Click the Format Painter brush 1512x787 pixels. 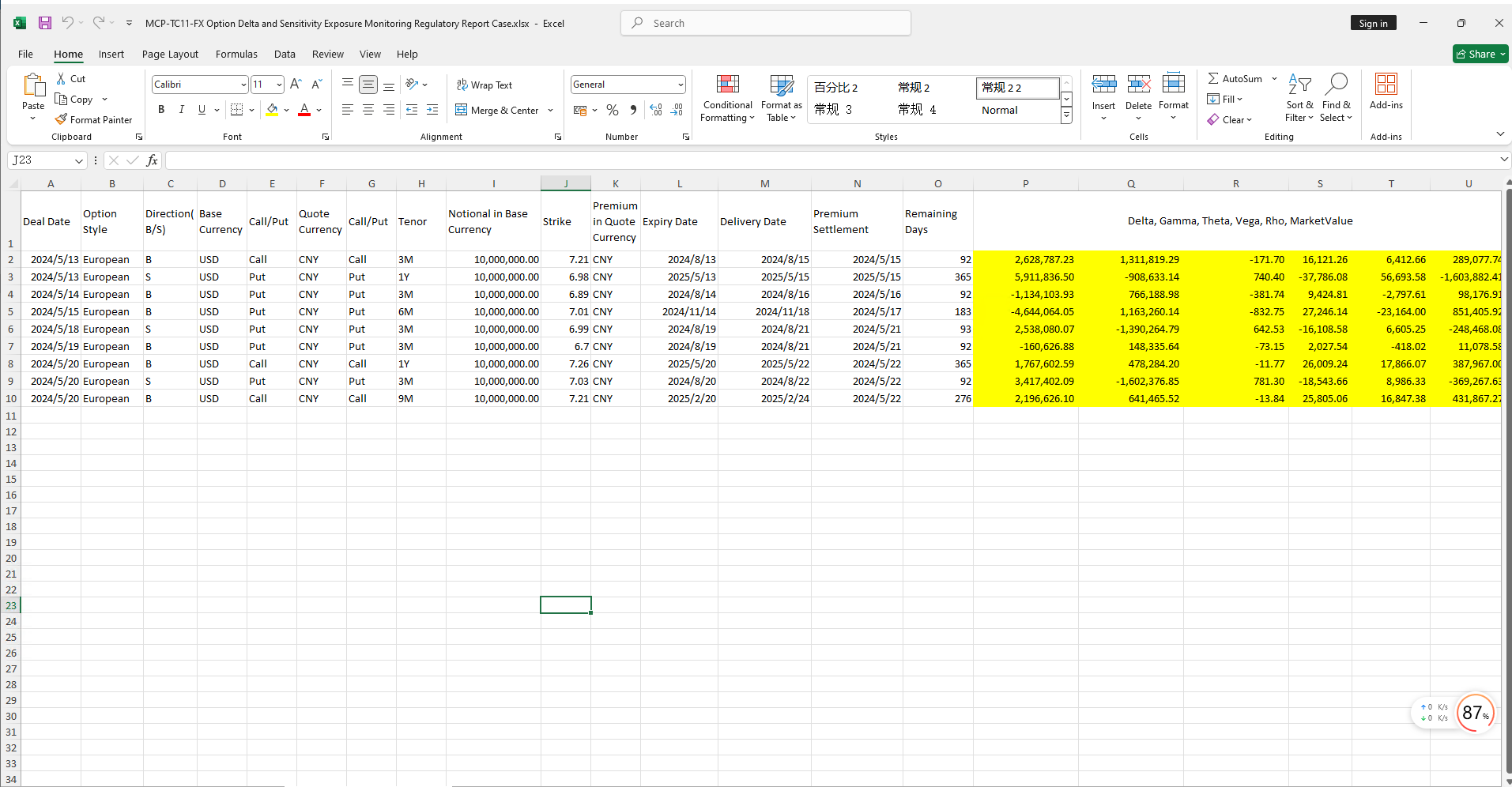pyautogui.click(x=61, y=120)
